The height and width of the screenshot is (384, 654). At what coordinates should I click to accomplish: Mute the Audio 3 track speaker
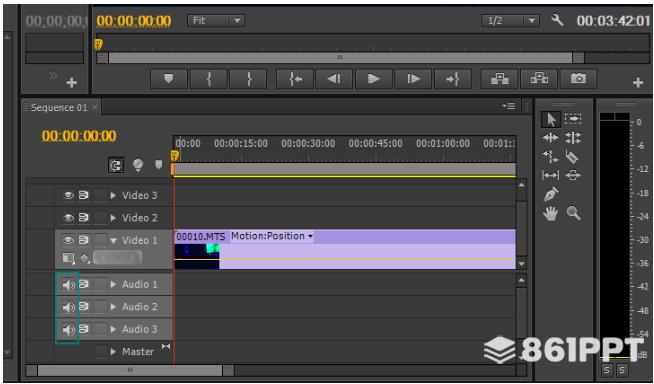pos(68,330)
